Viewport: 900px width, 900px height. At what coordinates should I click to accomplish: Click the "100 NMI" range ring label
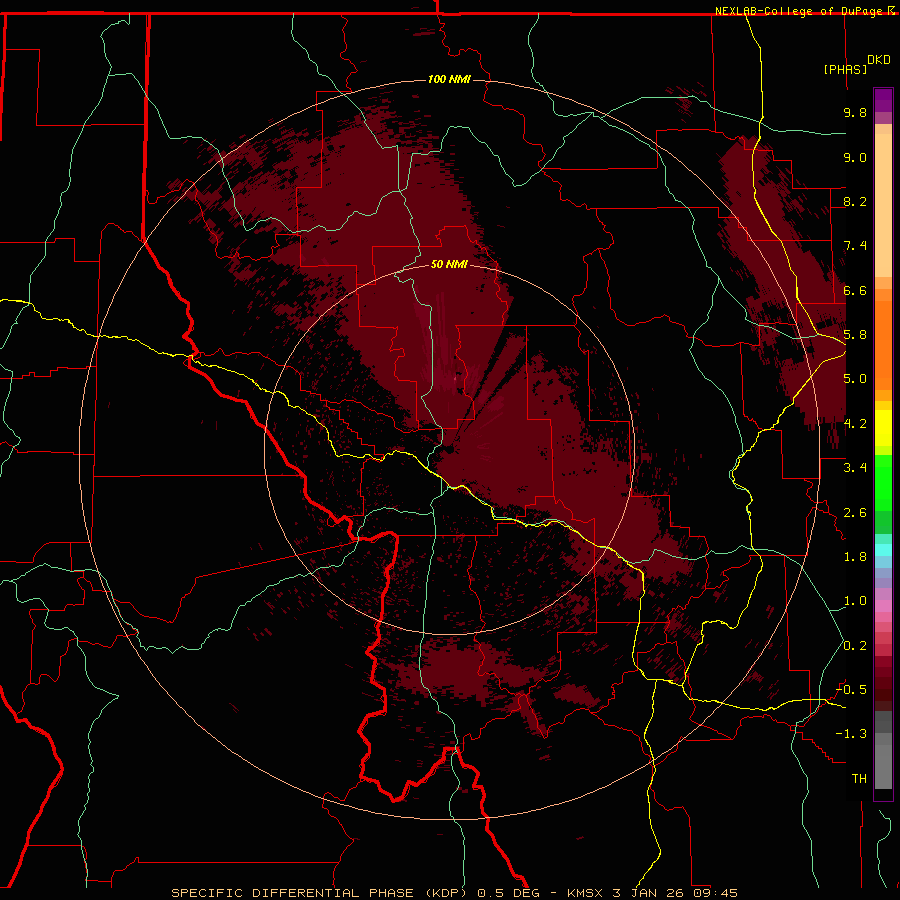click(449, 79)
